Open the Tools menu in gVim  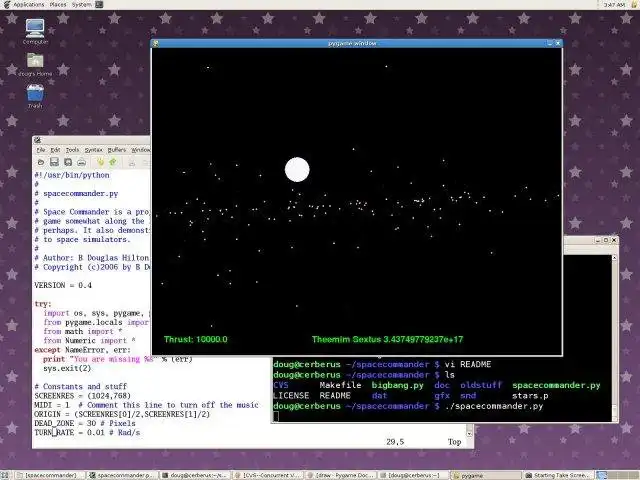72,150
